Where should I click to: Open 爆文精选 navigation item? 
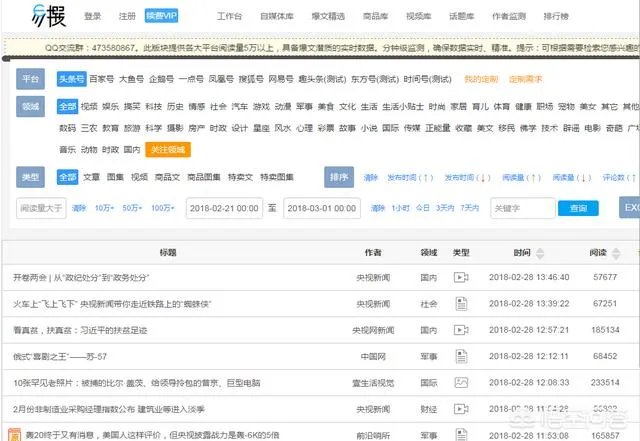click(x=328, y=16)
